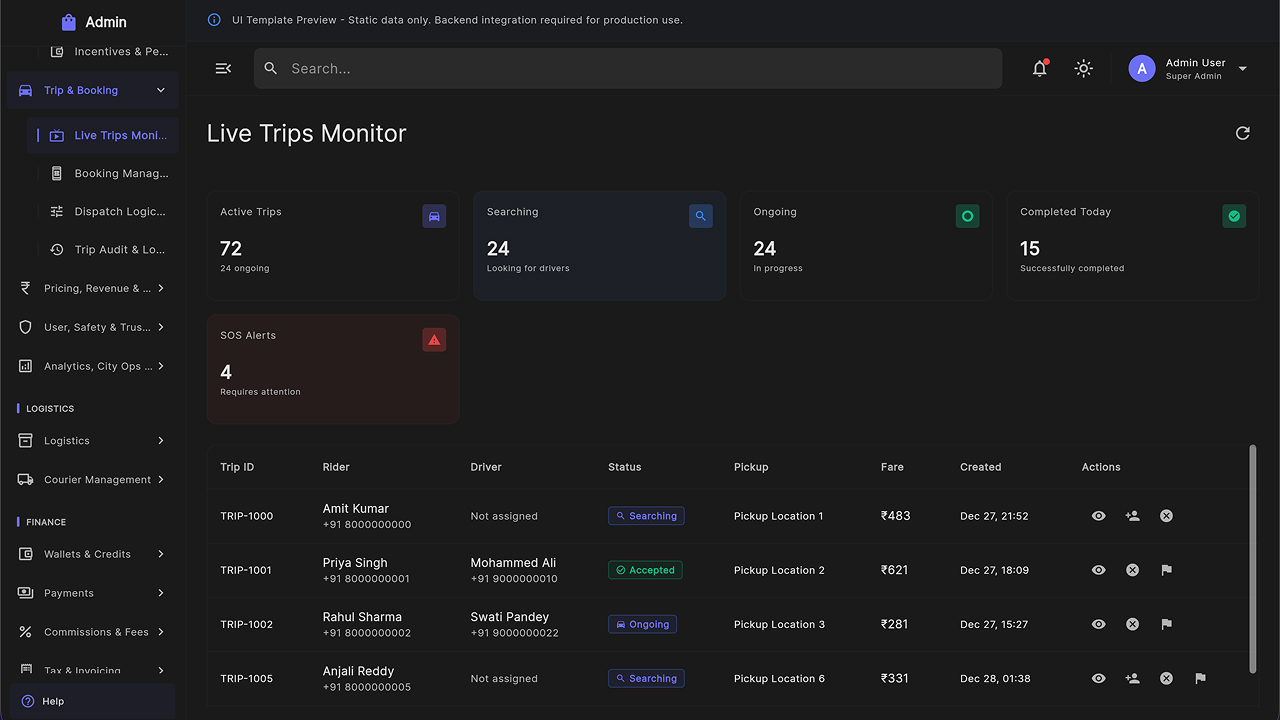Open the notifications bell
Screen dimensions: 1280x720
(1040, 68)
